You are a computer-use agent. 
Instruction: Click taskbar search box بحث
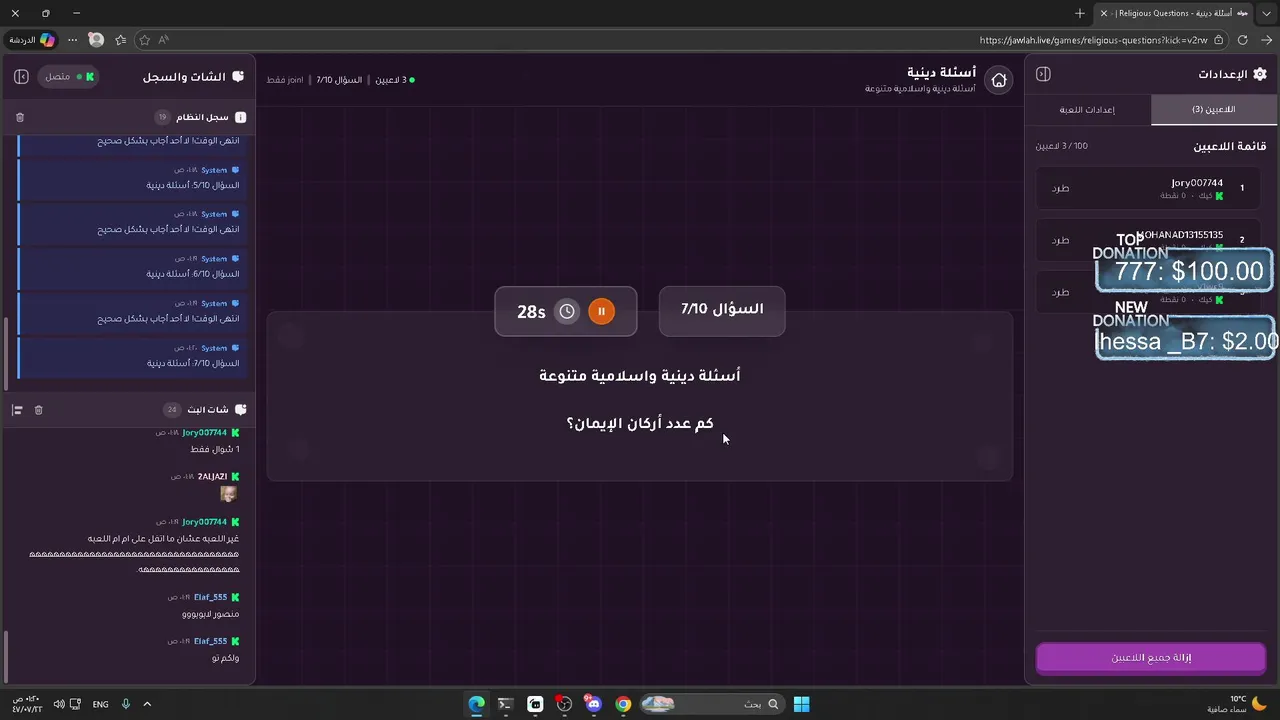tap(711, 704)
